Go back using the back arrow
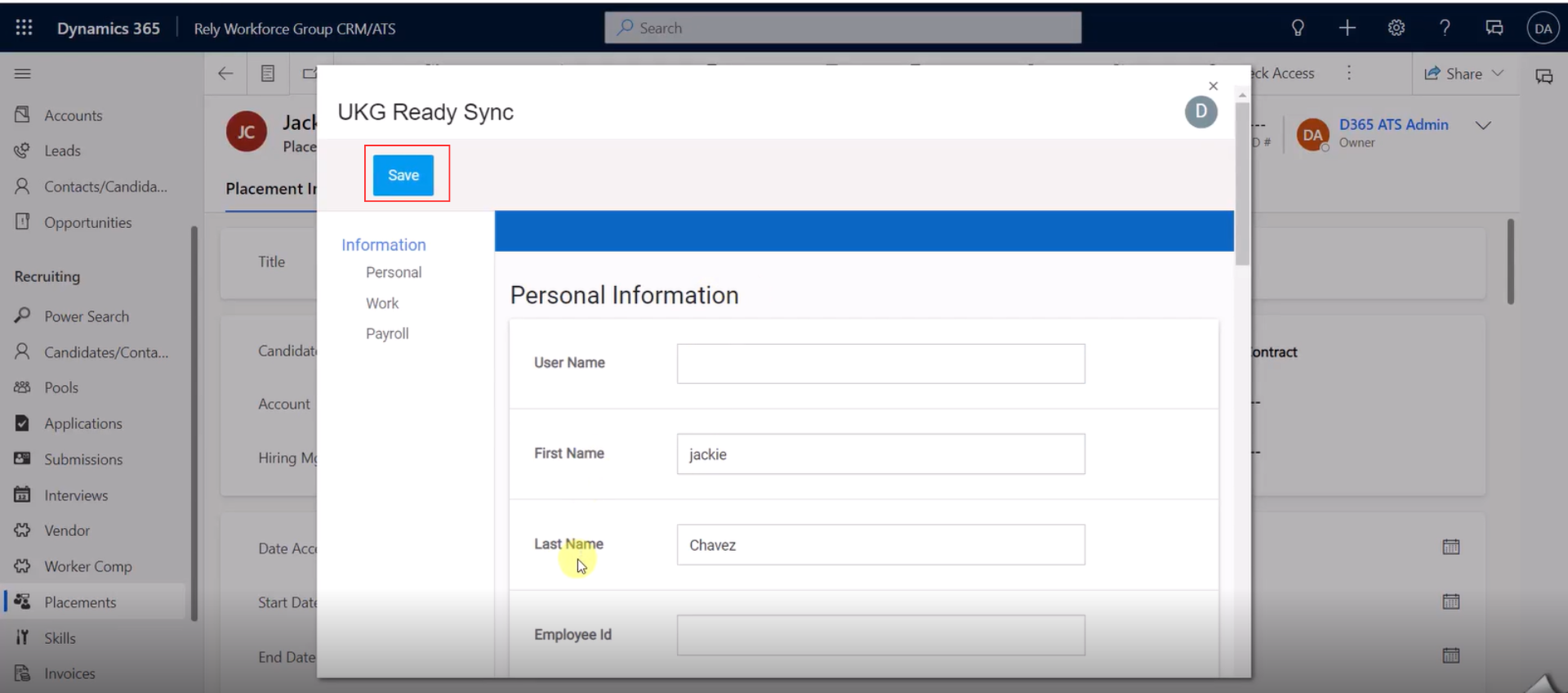The height and width of the screenshot is (693, 1568). (x=225, y=74)
